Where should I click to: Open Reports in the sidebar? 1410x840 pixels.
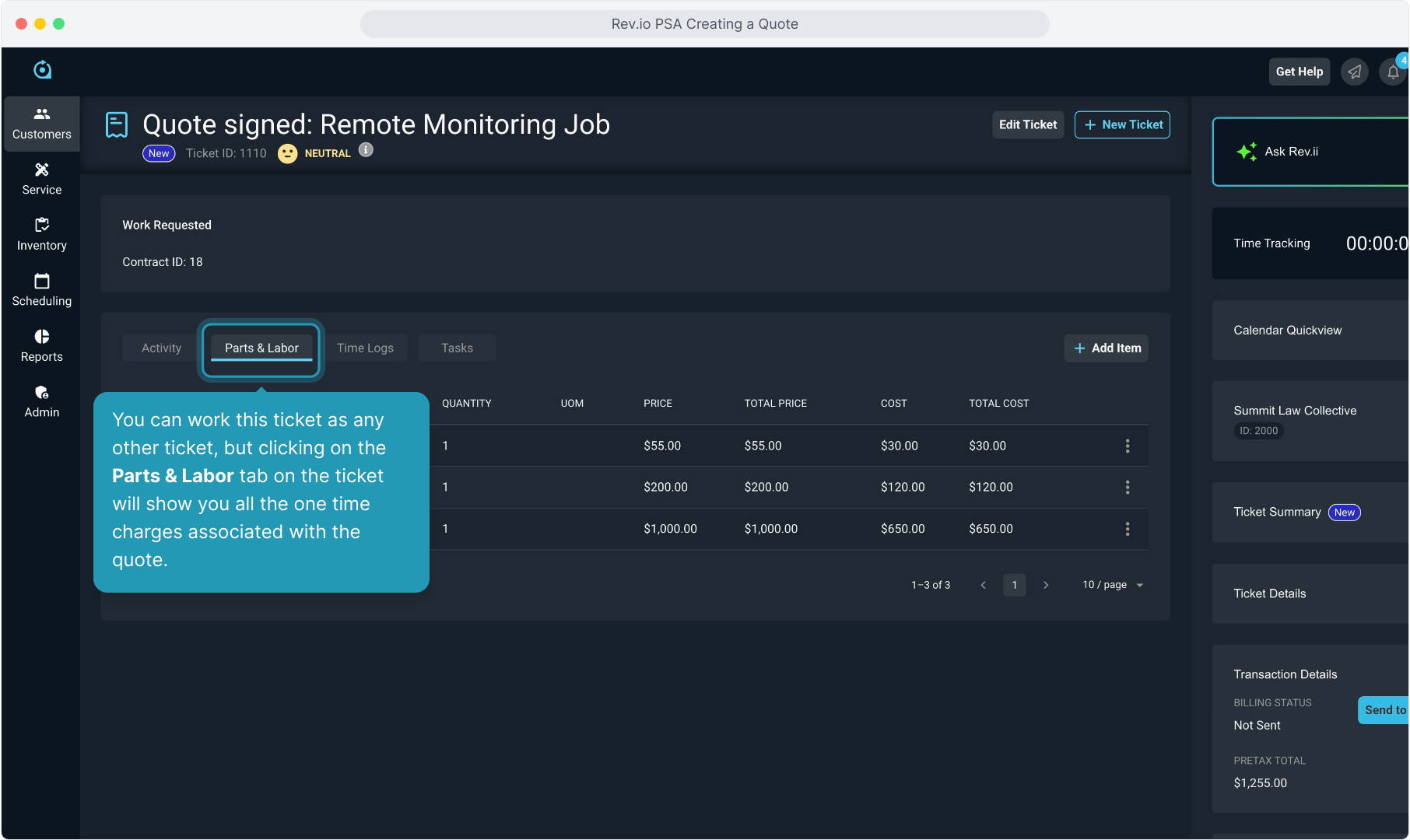[x=42, y=346]
